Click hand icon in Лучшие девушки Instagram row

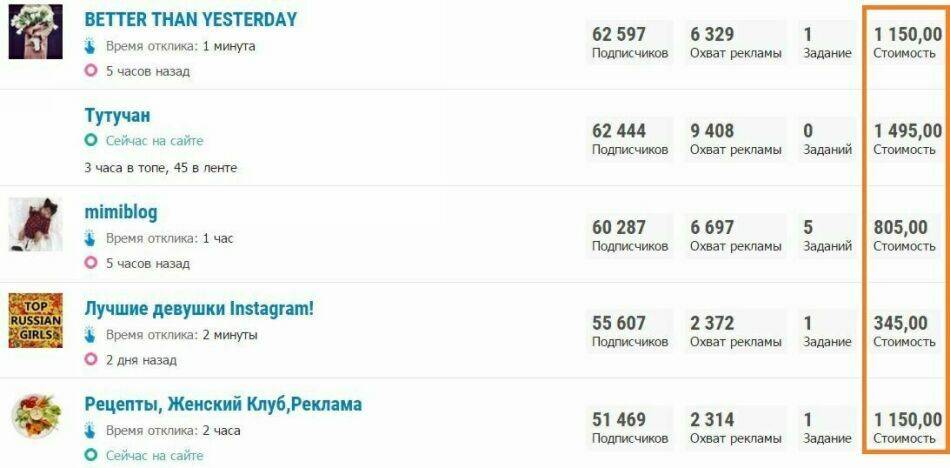(x=91, y=335)
